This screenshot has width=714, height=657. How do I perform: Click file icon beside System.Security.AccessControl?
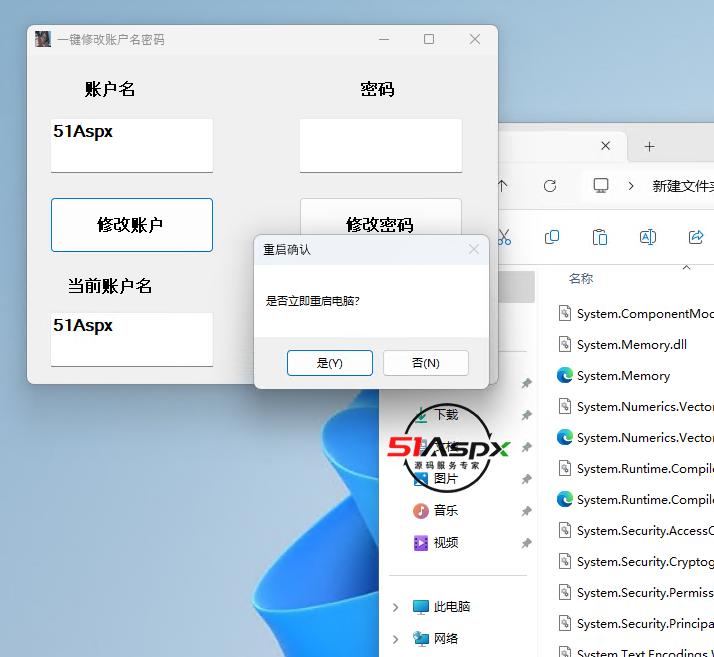click(x=565, y=530)
